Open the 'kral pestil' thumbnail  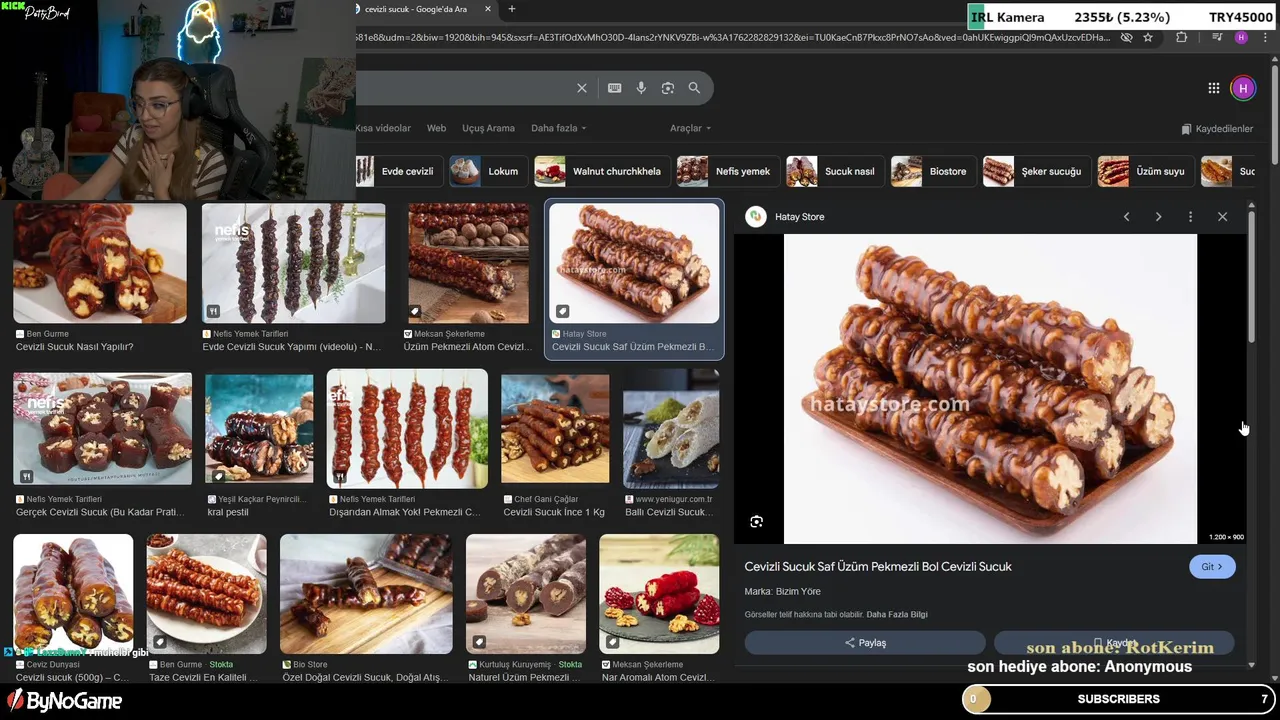pyautogui.click(x=259, y=428)
